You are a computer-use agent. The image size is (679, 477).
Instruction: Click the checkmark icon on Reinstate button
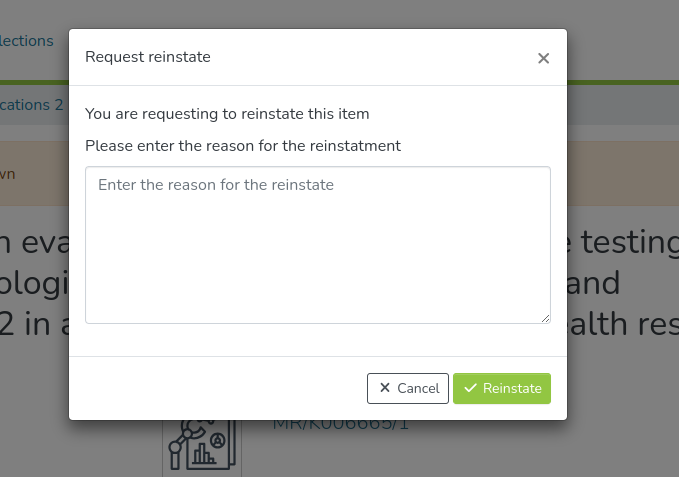point(470,388)
